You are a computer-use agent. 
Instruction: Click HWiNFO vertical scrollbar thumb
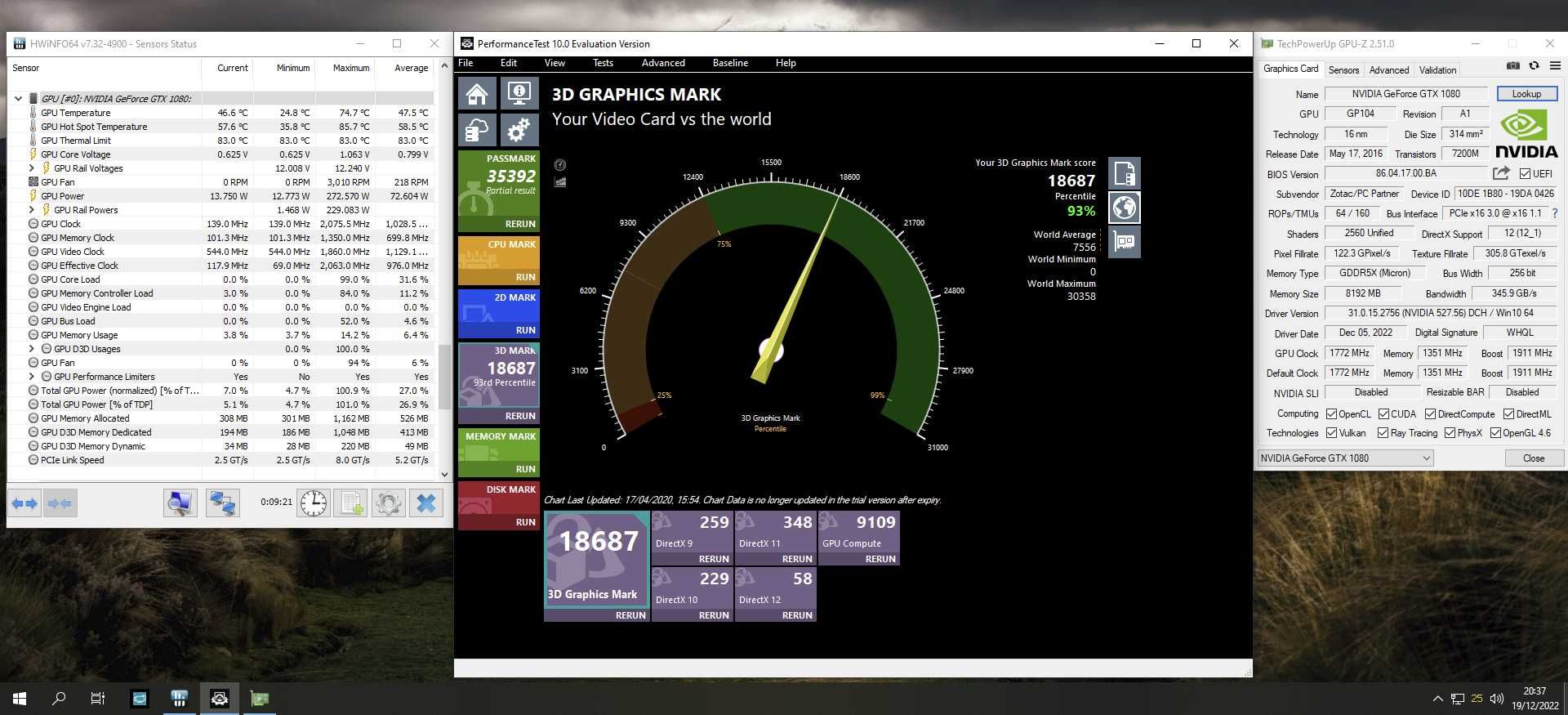[444, 376]
